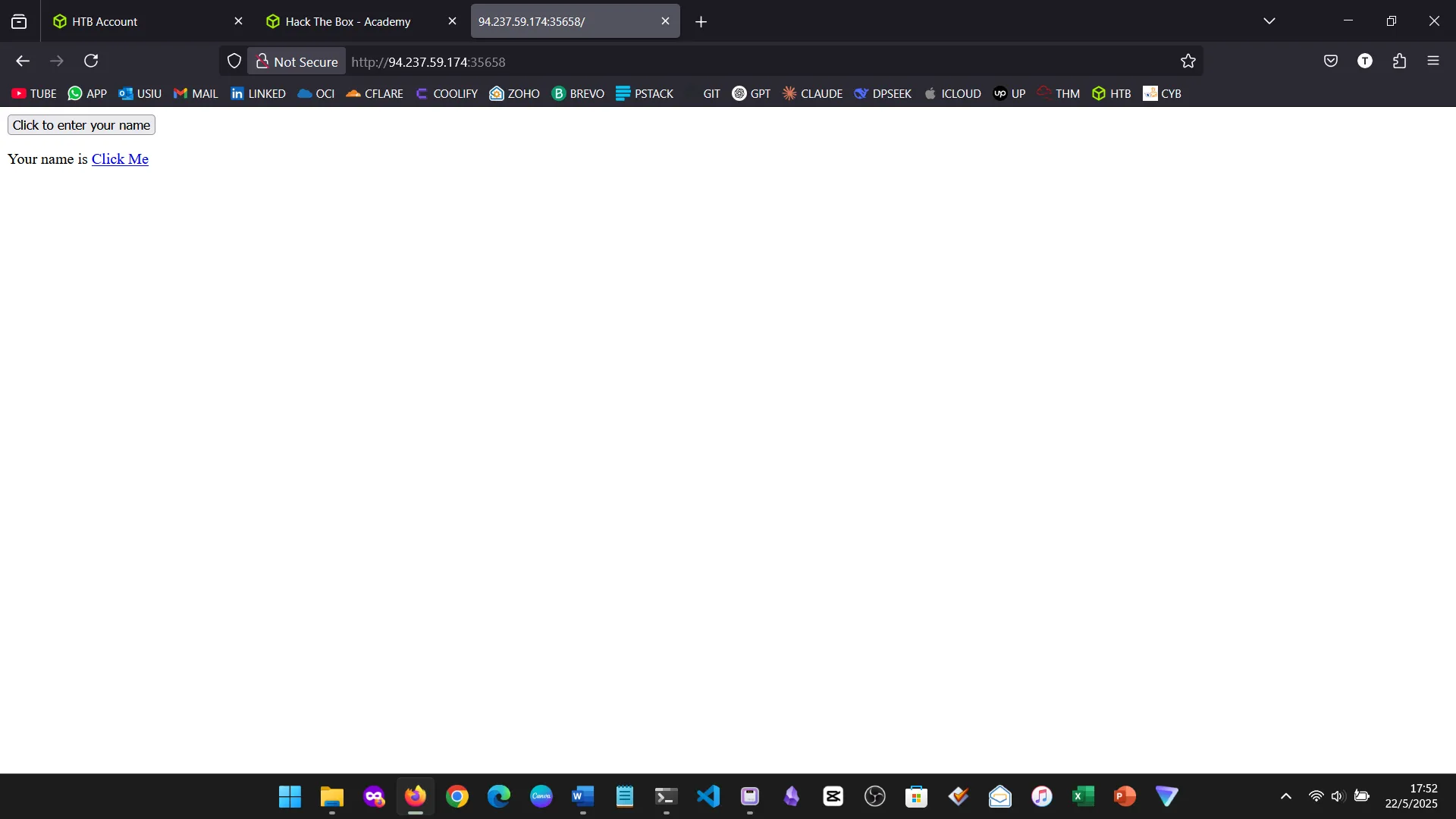This screenshot has height=819, width=1456.
Task: Open the CLAUDE bookmark
Action: [x=812, y=93]
